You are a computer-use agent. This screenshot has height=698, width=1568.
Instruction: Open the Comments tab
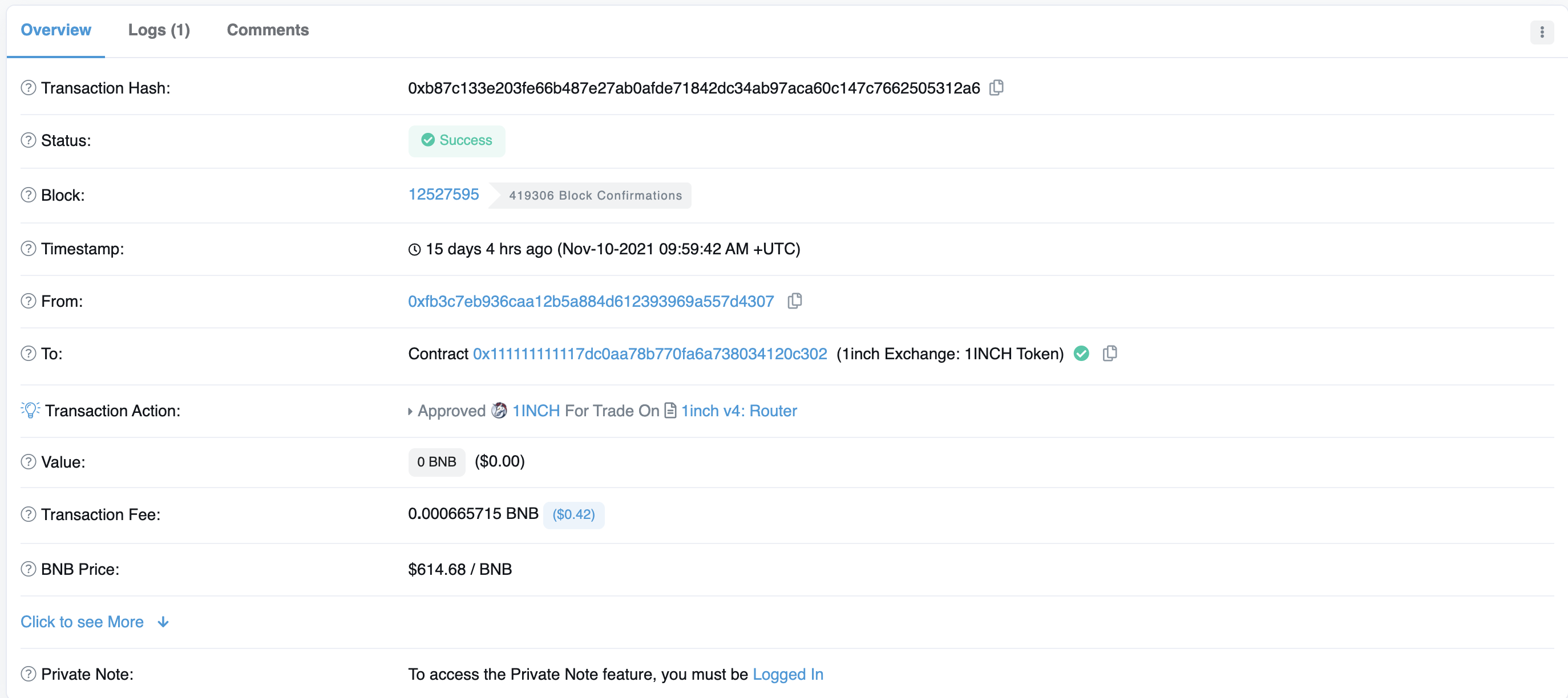(268, 30)
